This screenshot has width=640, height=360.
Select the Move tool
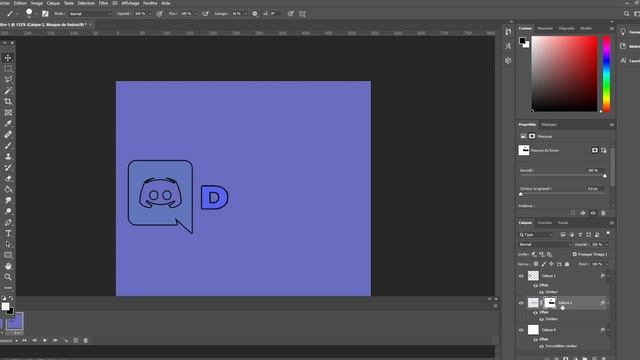[8, 58]
